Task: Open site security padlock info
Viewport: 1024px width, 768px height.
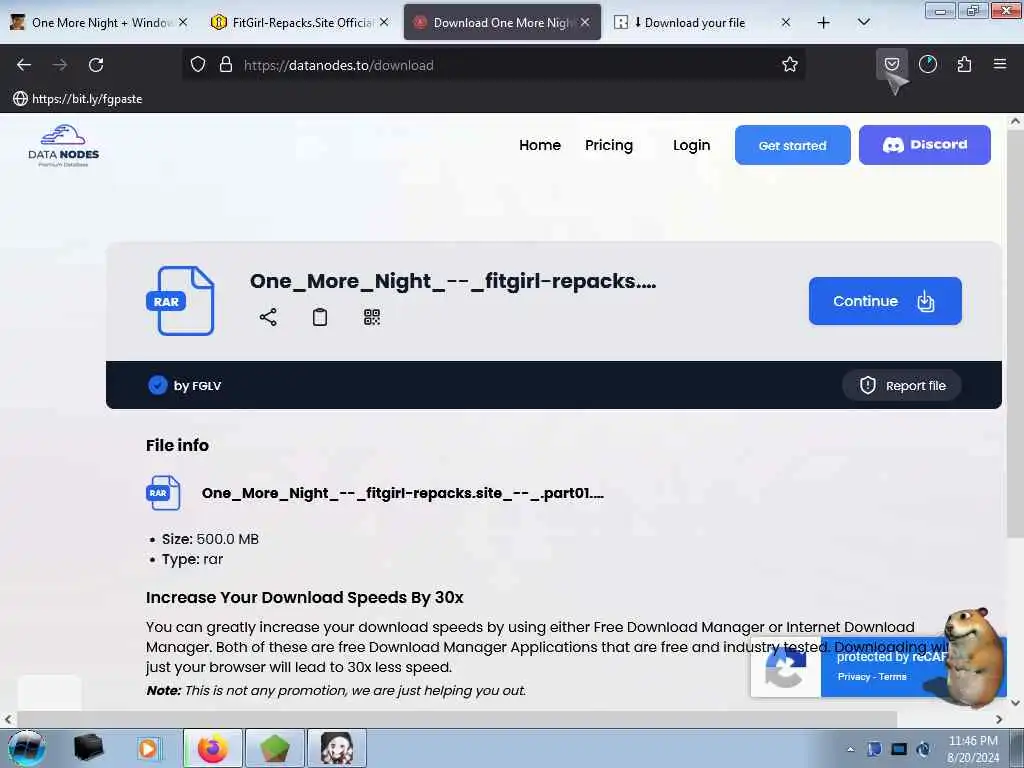Action: [226, 65]
